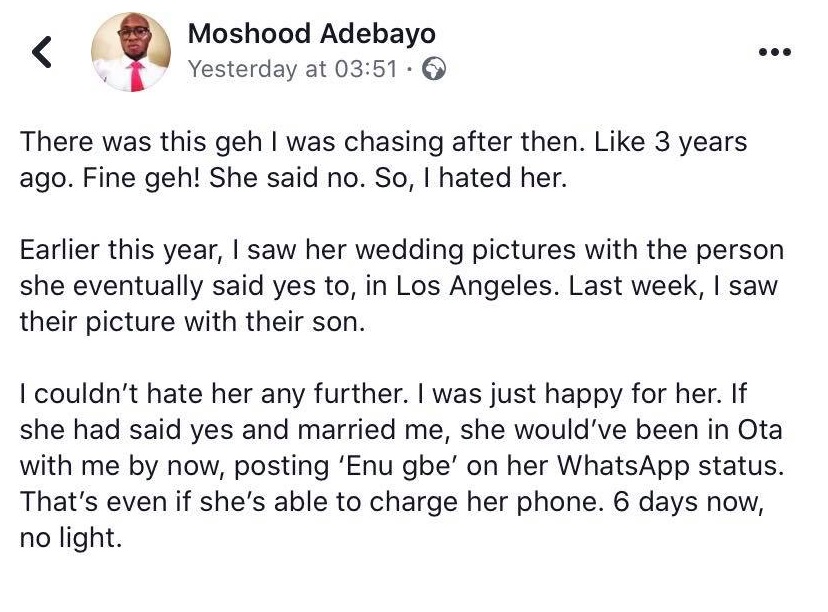Click the 'Yesterday at 03:51' timestamp
This screenshot has height=612, width=828.
pos(293,69)
